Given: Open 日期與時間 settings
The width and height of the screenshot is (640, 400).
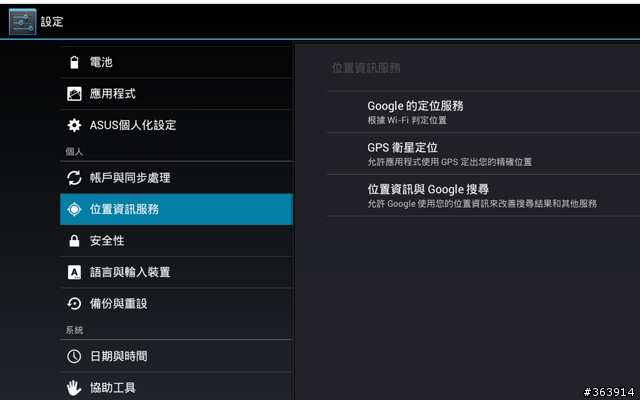Looking at the screenshot, I should 176,356.
